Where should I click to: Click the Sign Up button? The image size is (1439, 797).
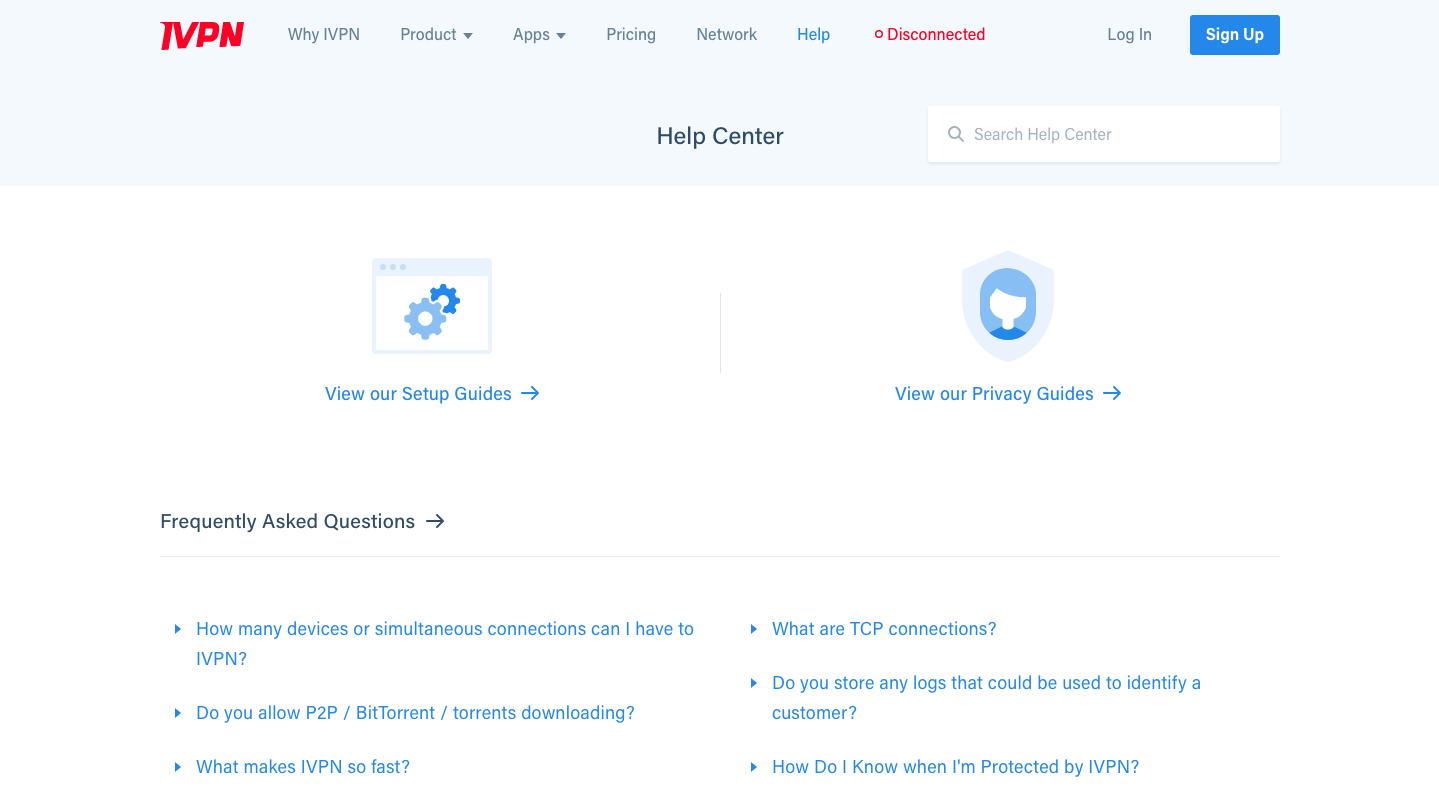(1235, 35)
